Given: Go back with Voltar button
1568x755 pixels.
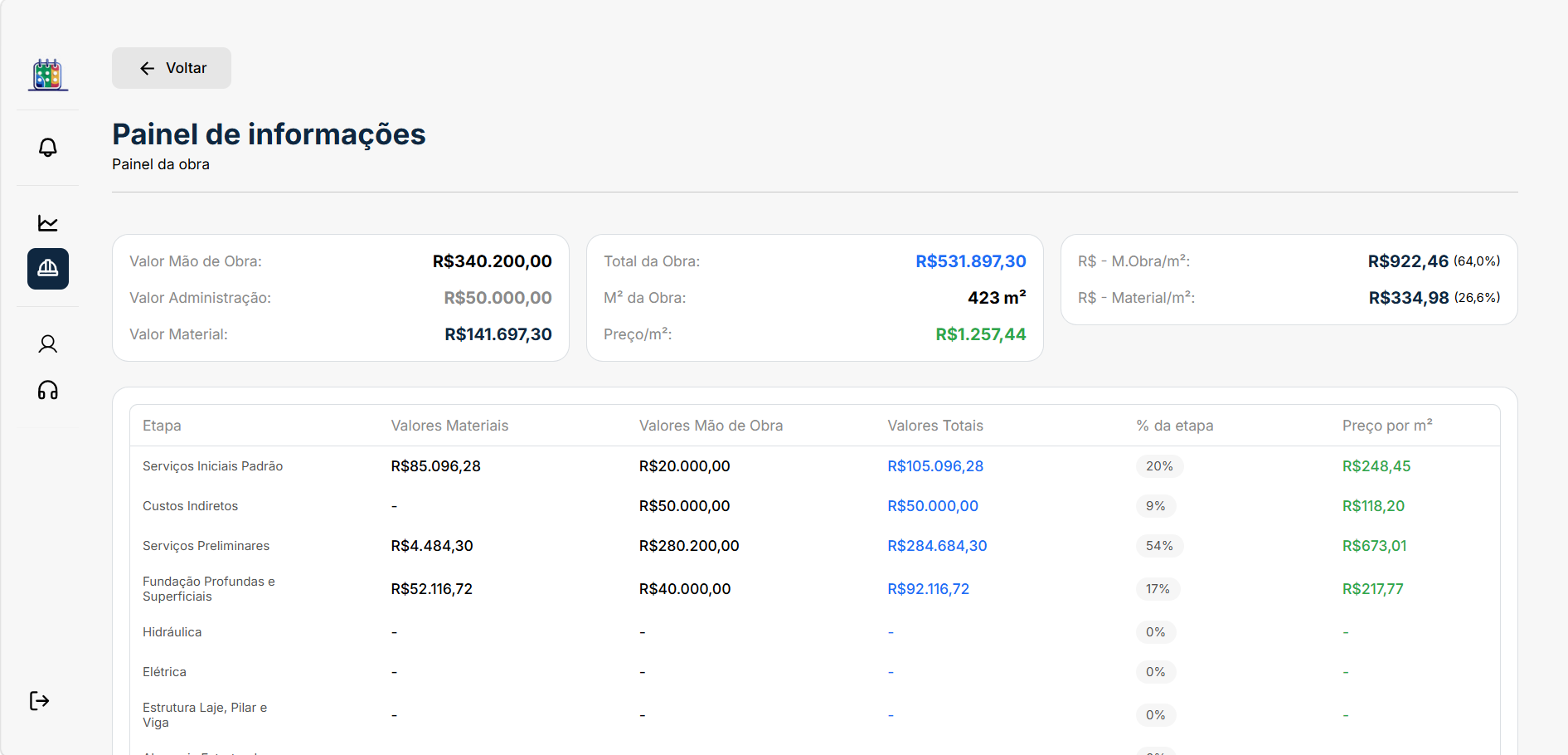Looking at the screenshot, I should pyautogui.click(x=172, y=68).
